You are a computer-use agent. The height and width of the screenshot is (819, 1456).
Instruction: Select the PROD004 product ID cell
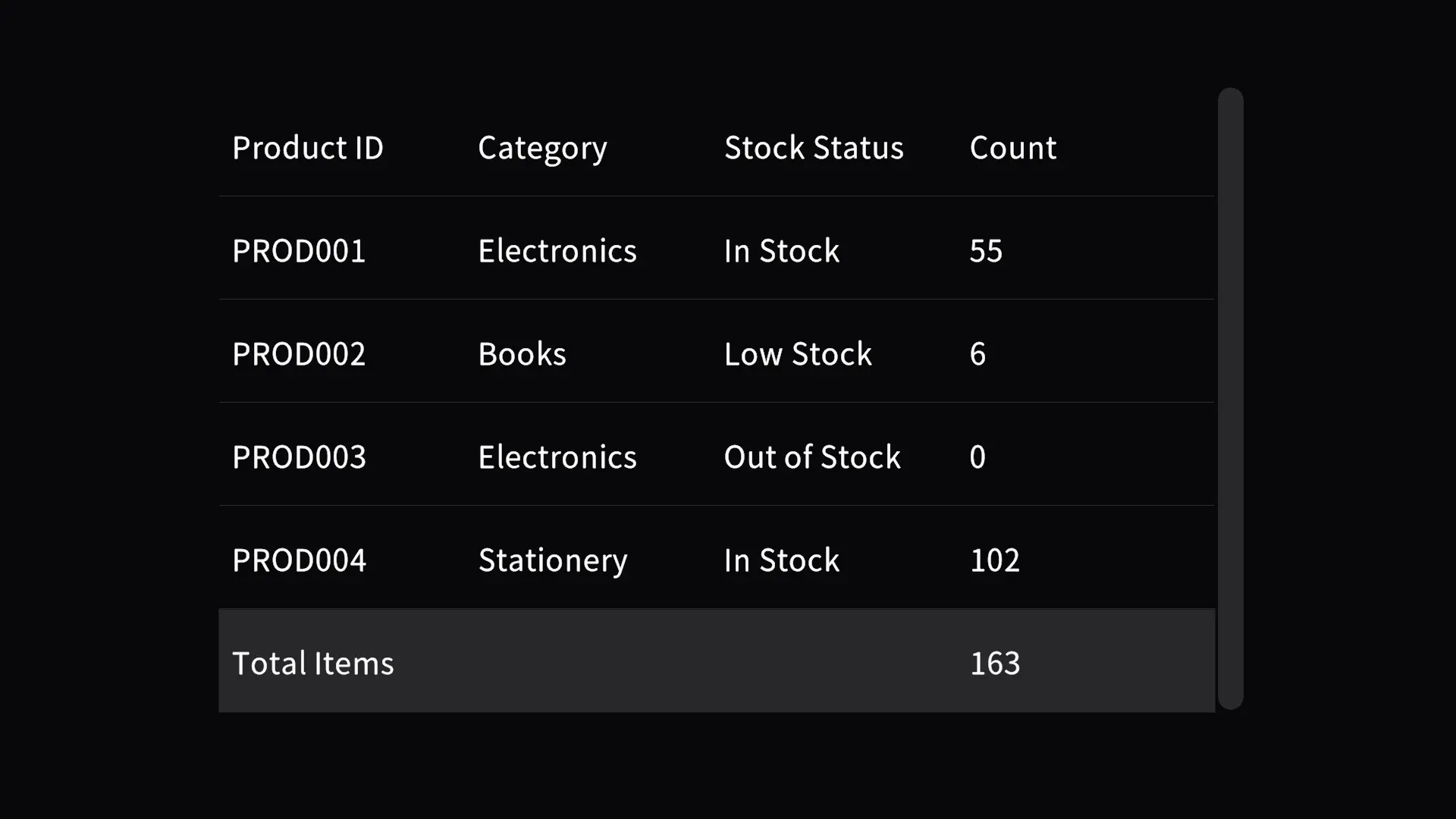tap(299, 560)
